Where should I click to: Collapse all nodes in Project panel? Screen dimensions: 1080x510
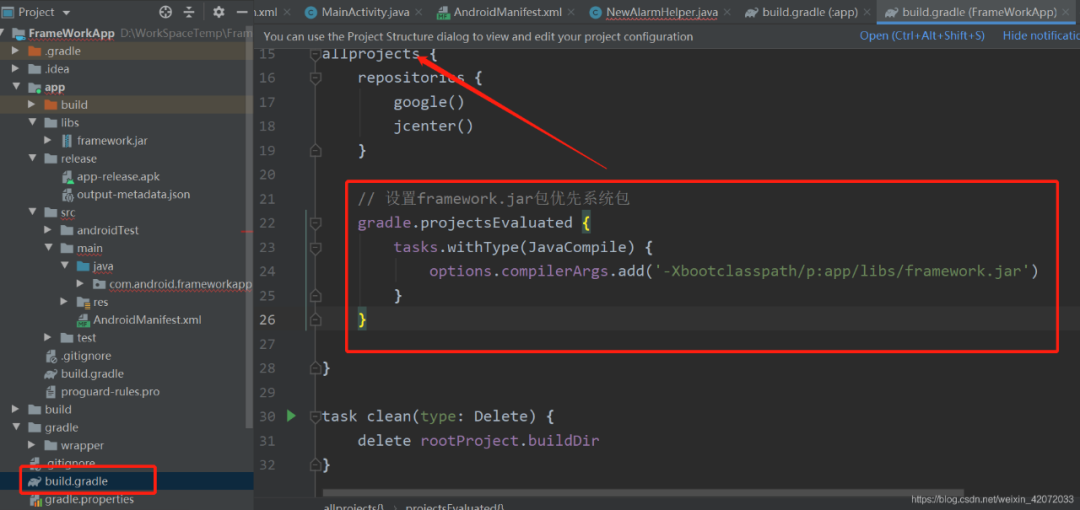coord(189,12)
